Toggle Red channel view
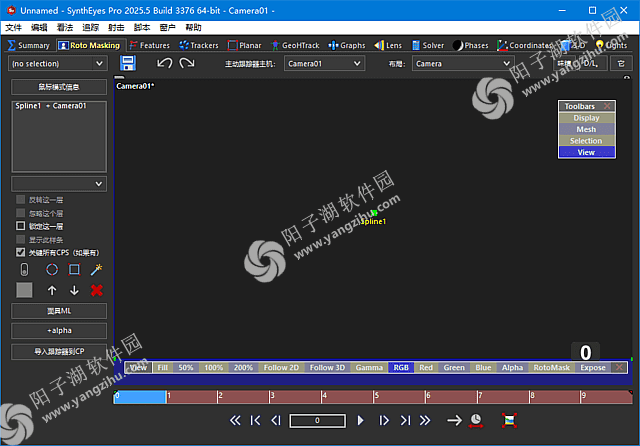This screenshot has width=640, height=446. [426, 368]
